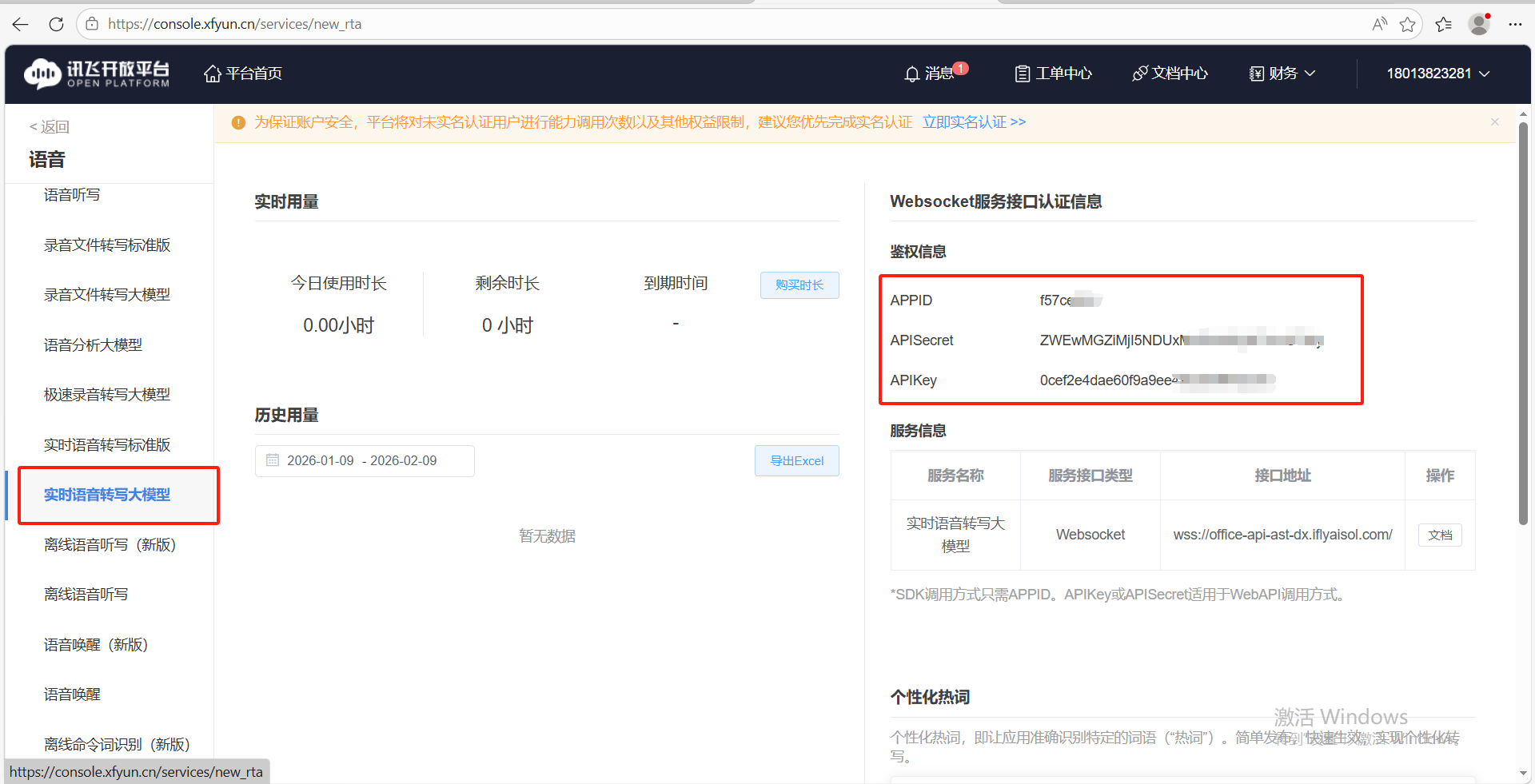Select 实时语音转写标准版 in sidebar

tap(107, 445)
